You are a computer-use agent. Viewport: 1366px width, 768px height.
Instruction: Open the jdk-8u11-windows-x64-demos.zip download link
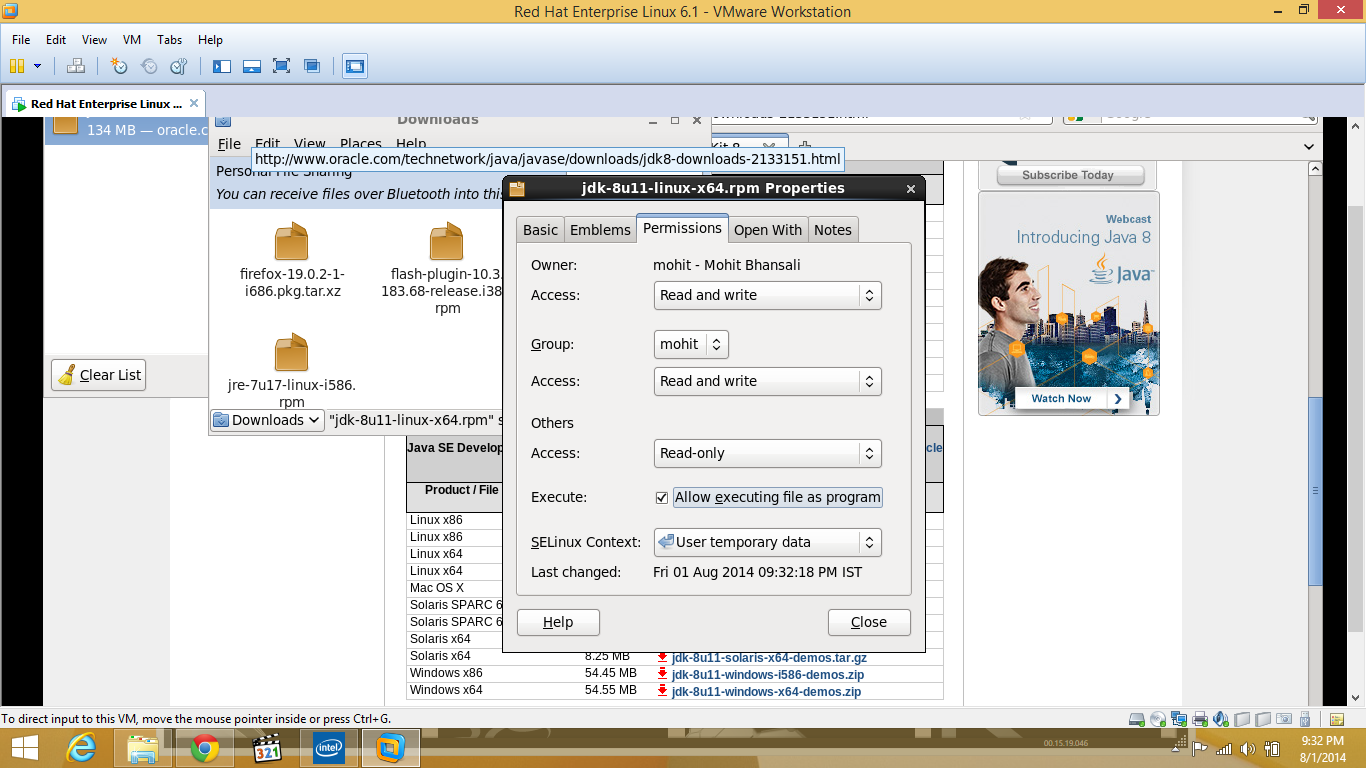pyautogui.click(x=766, y=691)
